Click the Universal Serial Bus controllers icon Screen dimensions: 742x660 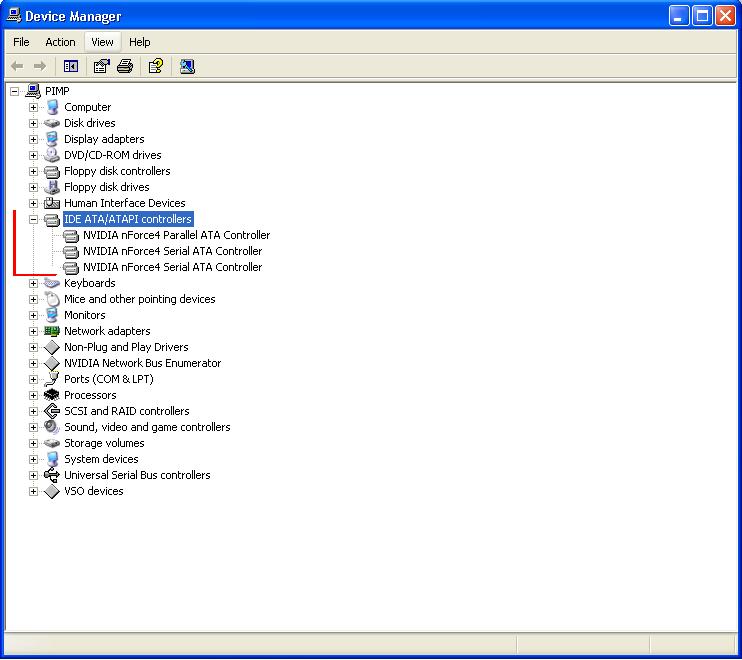[x=52, y=475]
